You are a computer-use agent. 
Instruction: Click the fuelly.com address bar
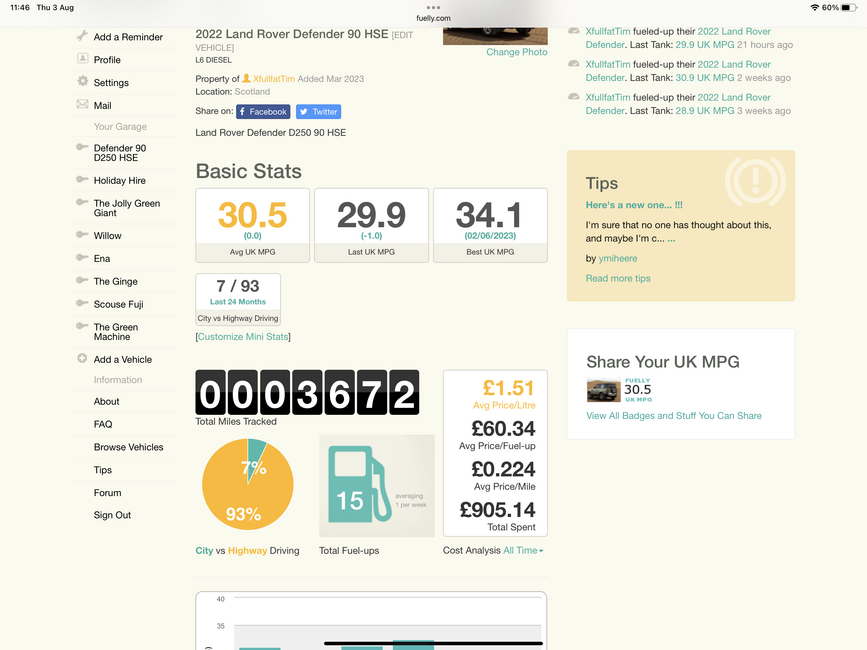point(434,18)
